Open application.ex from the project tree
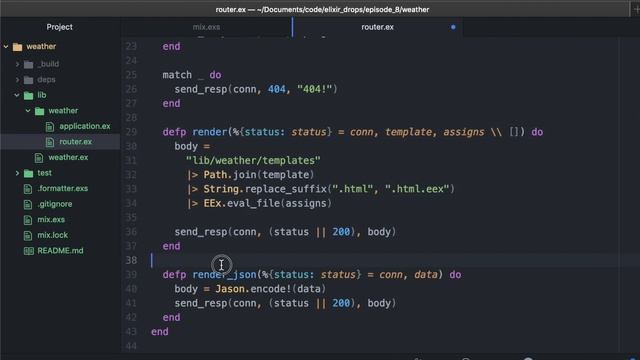640x360 pixels. (x=84, y=126)
